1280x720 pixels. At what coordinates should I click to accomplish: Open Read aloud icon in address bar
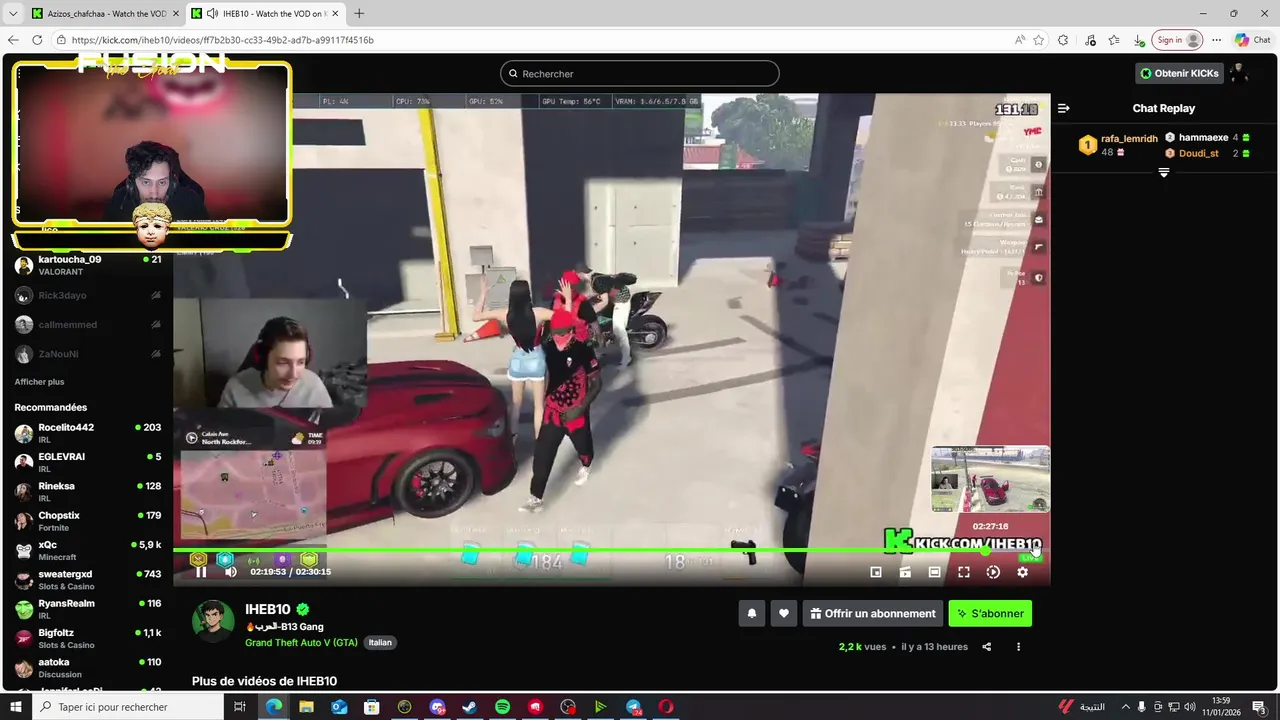(1019, 40)
